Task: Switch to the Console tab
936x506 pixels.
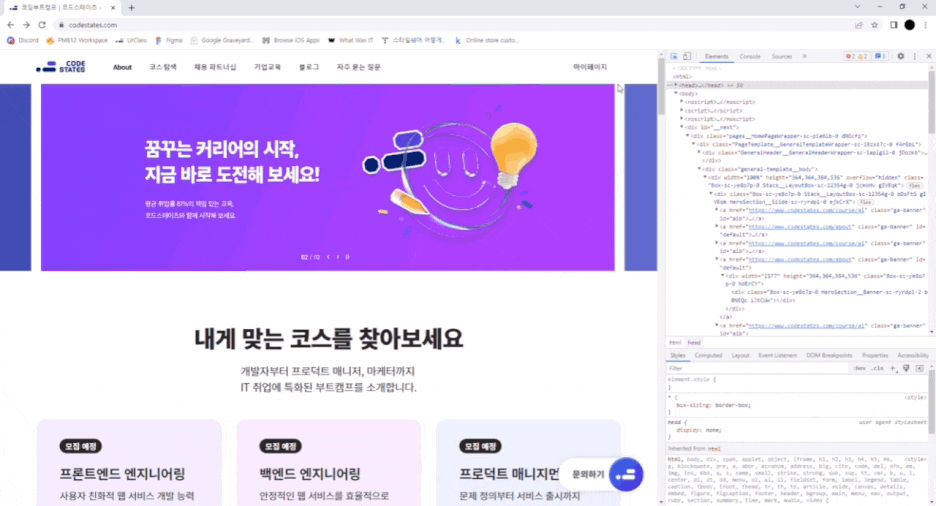Action: tap(750, 56)
